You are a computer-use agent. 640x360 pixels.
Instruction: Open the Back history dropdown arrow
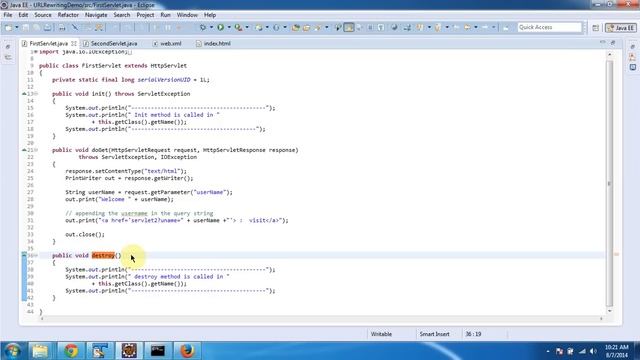(x=476, y=27)
